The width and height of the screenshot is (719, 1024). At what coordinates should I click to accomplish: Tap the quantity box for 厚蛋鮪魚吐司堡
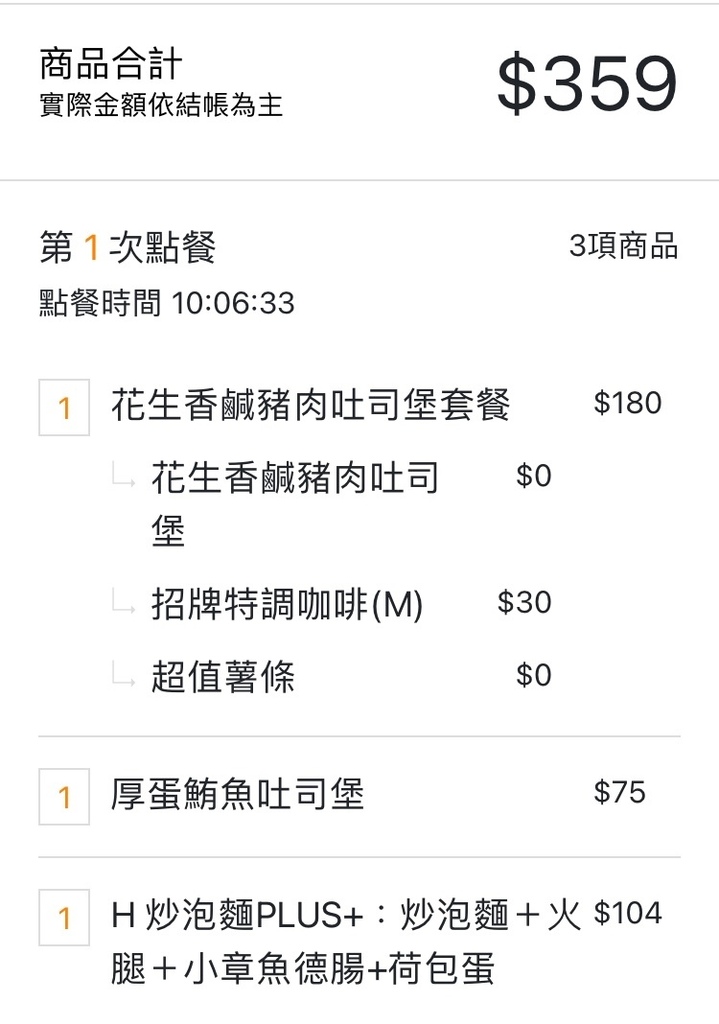(64, 797)
